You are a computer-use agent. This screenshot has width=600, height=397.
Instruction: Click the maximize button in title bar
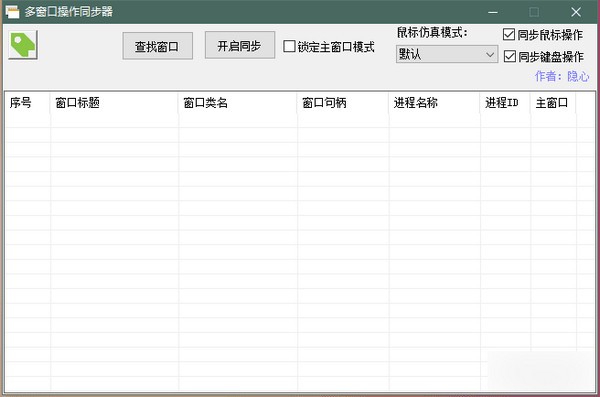coord(534,12)
